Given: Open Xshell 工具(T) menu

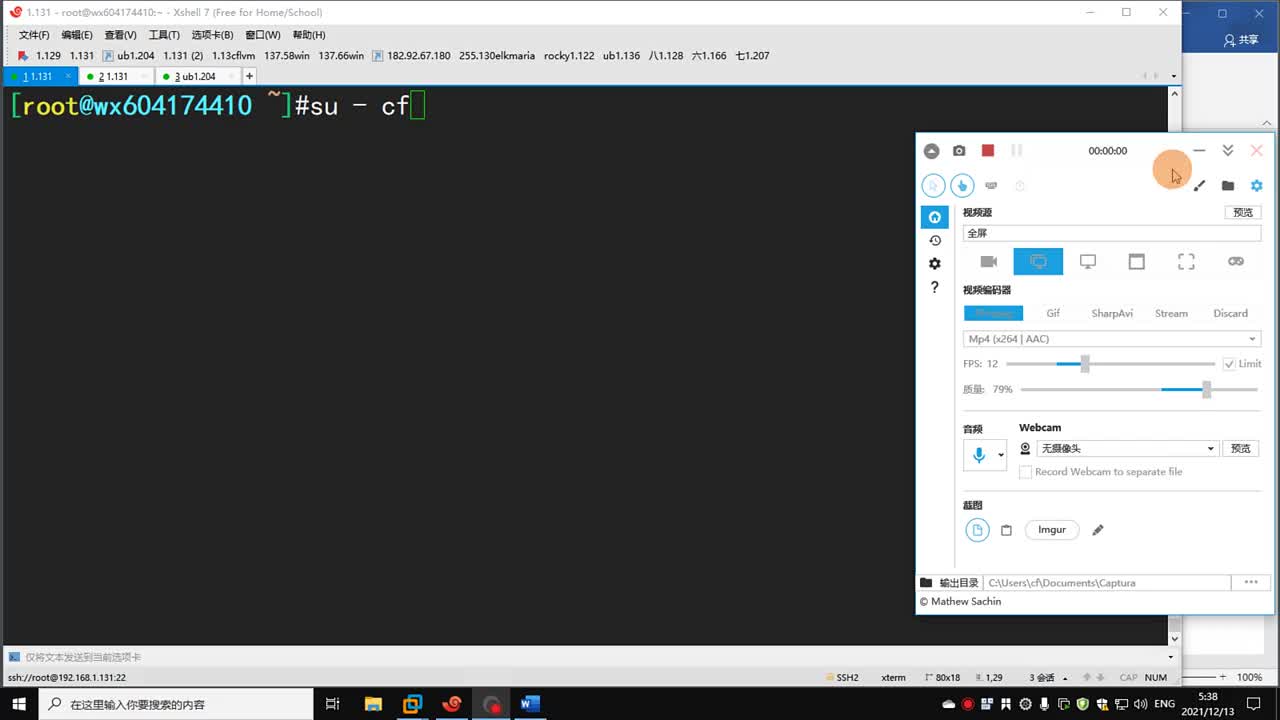Looking at the screenshot, I should click(x=164, y=35).
